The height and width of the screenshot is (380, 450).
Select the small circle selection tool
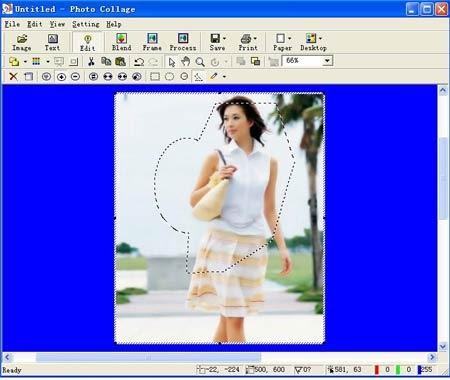[184, 77]
